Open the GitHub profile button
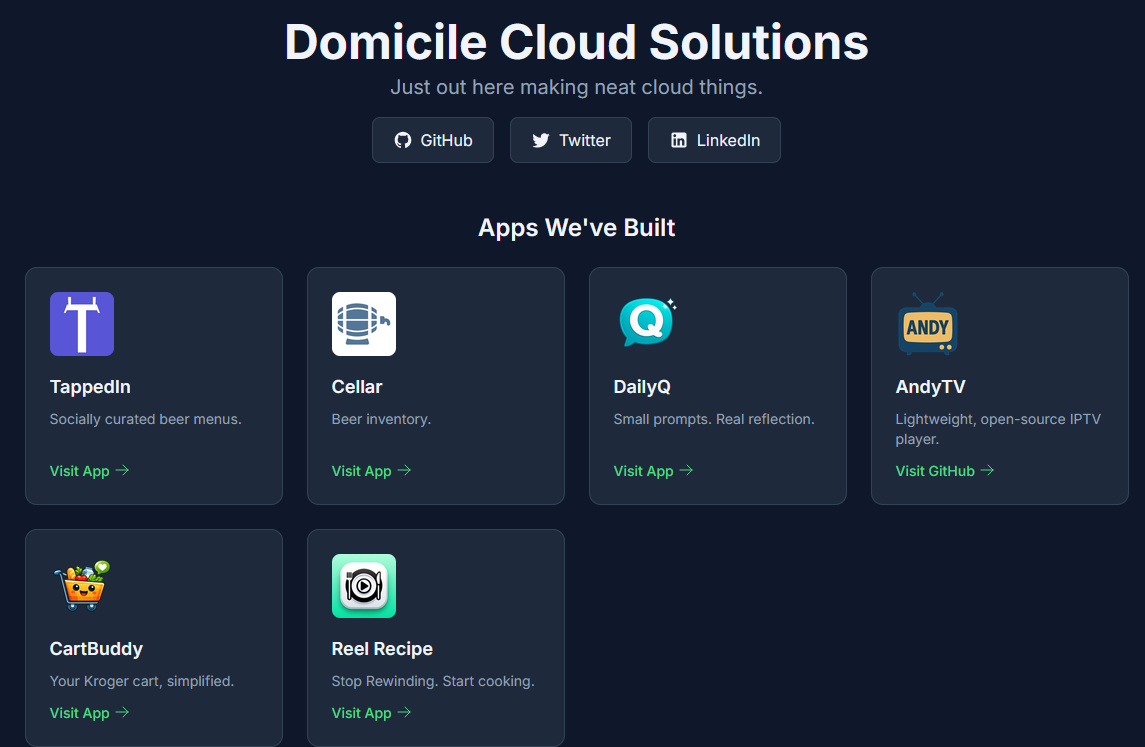The image size is (1145, 747). [x=433, y=140]
